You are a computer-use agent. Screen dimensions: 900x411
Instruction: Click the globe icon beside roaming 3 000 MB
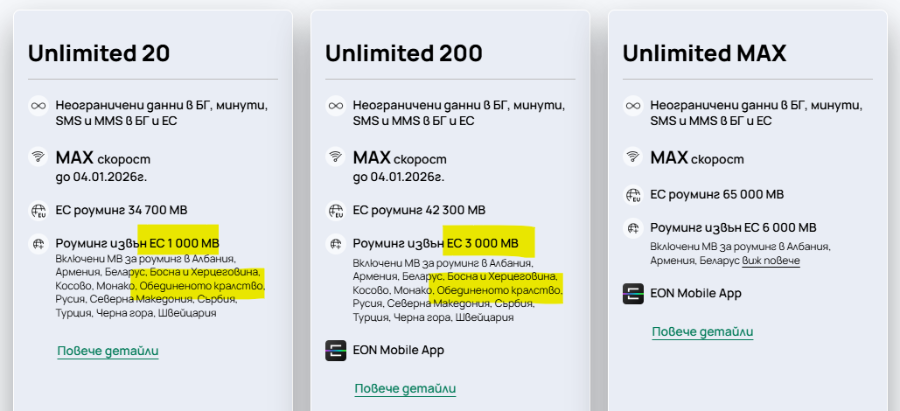pyautogui.click(x=336, y=243)
